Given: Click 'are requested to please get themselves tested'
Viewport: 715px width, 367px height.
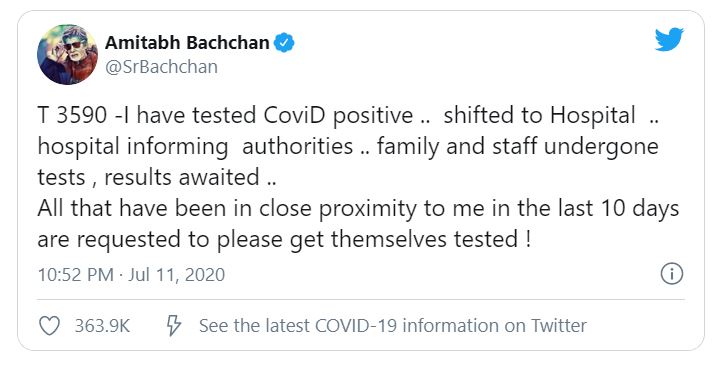Looking at the screenshot, I should (284, 239).
